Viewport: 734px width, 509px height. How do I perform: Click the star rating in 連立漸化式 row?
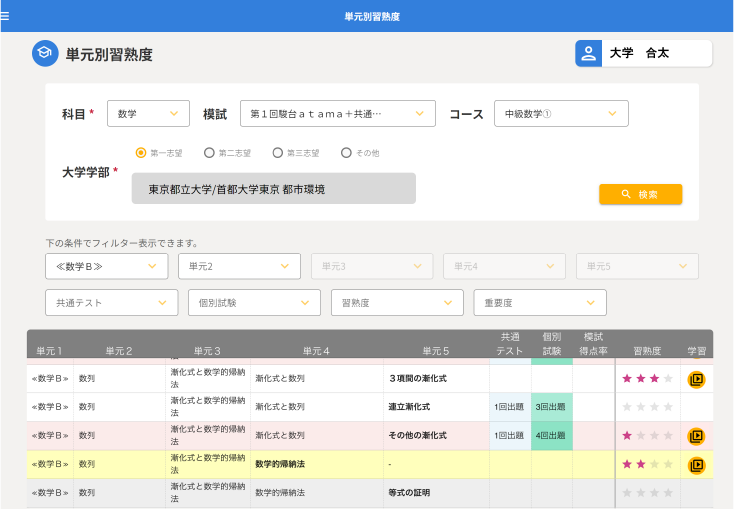647,407
